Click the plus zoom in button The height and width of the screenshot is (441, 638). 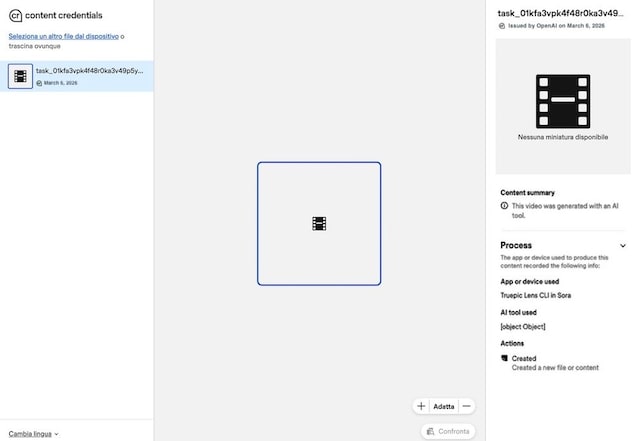point(421,406)
